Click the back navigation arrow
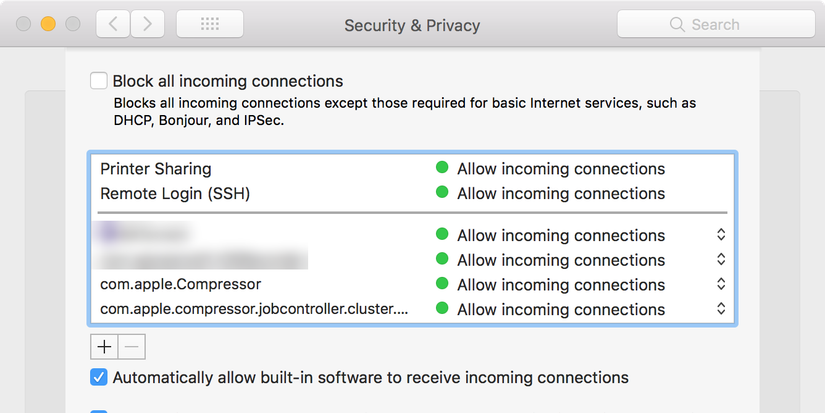825x413 pixels. pyautogui.click(x=113, y=24)
